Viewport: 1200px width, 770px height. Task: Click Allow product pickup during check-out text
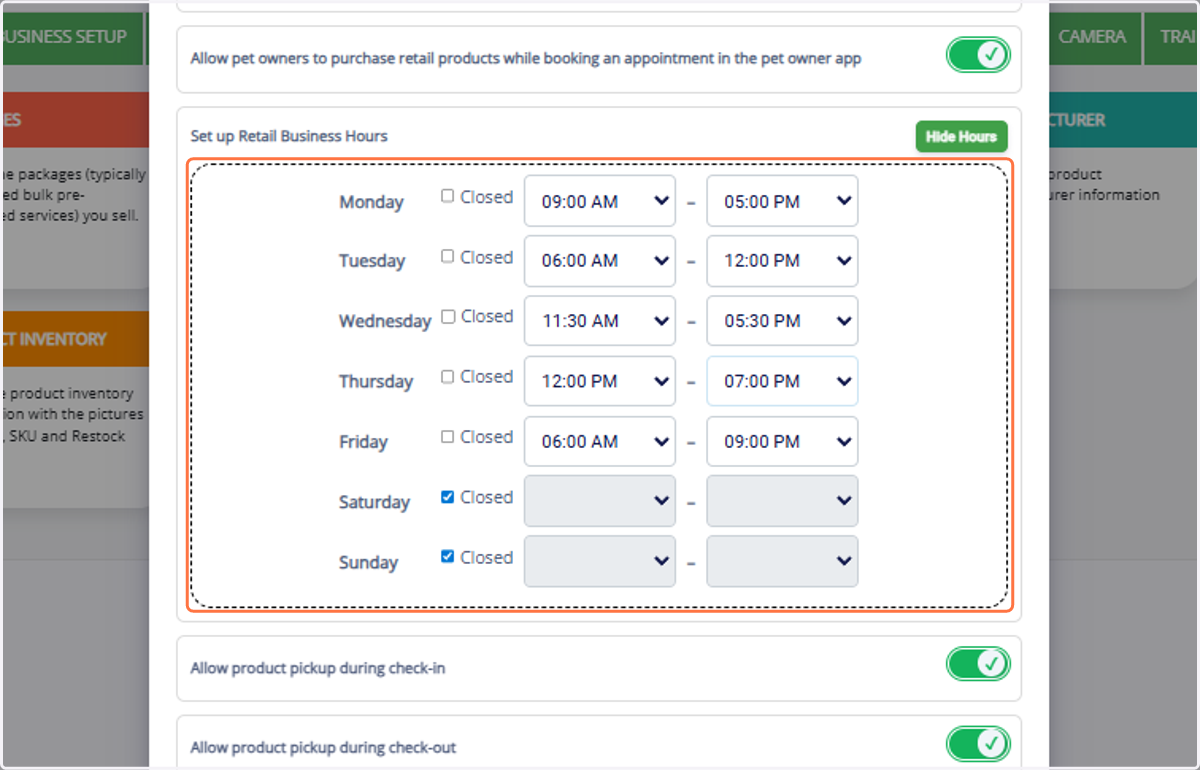point(323,748)
